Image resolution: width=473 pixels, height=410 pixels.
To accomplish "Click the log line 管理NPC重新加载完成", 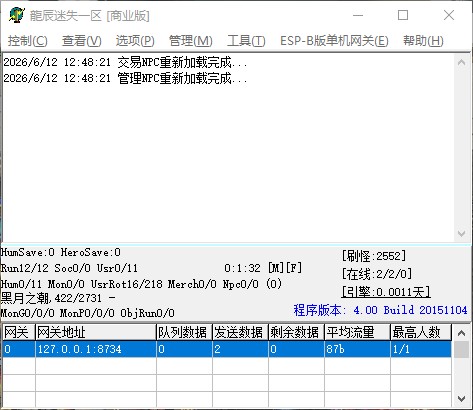I will [125, 78].
